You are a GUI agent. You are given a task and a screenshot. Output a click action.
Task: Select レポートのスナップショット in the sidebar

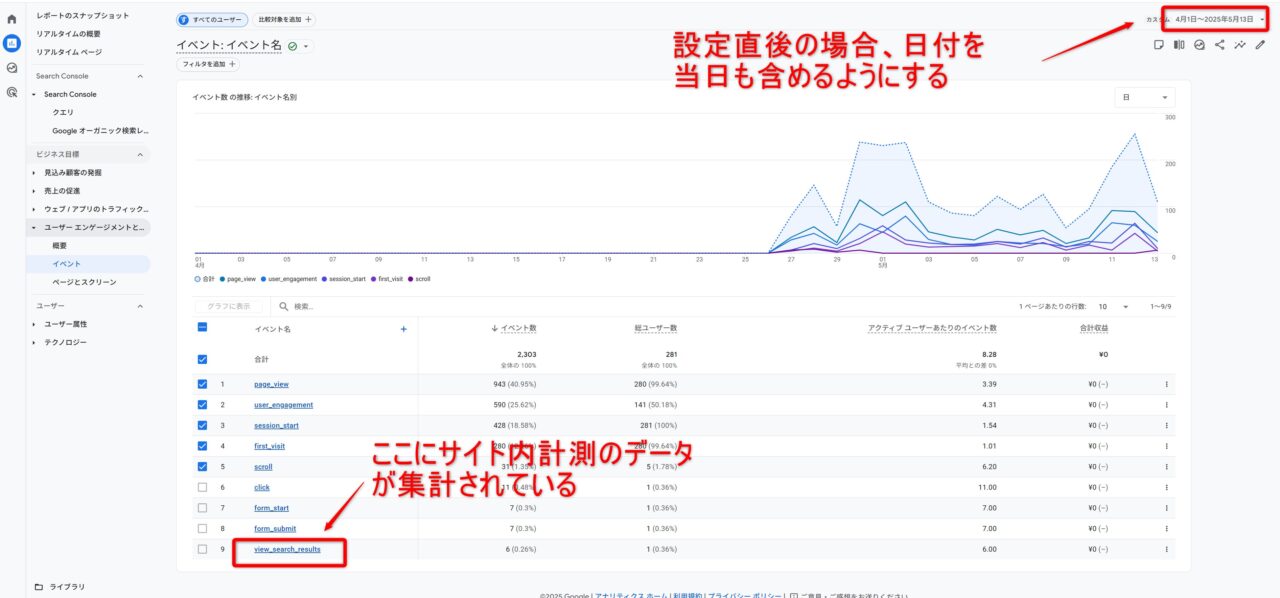(82, 16)
